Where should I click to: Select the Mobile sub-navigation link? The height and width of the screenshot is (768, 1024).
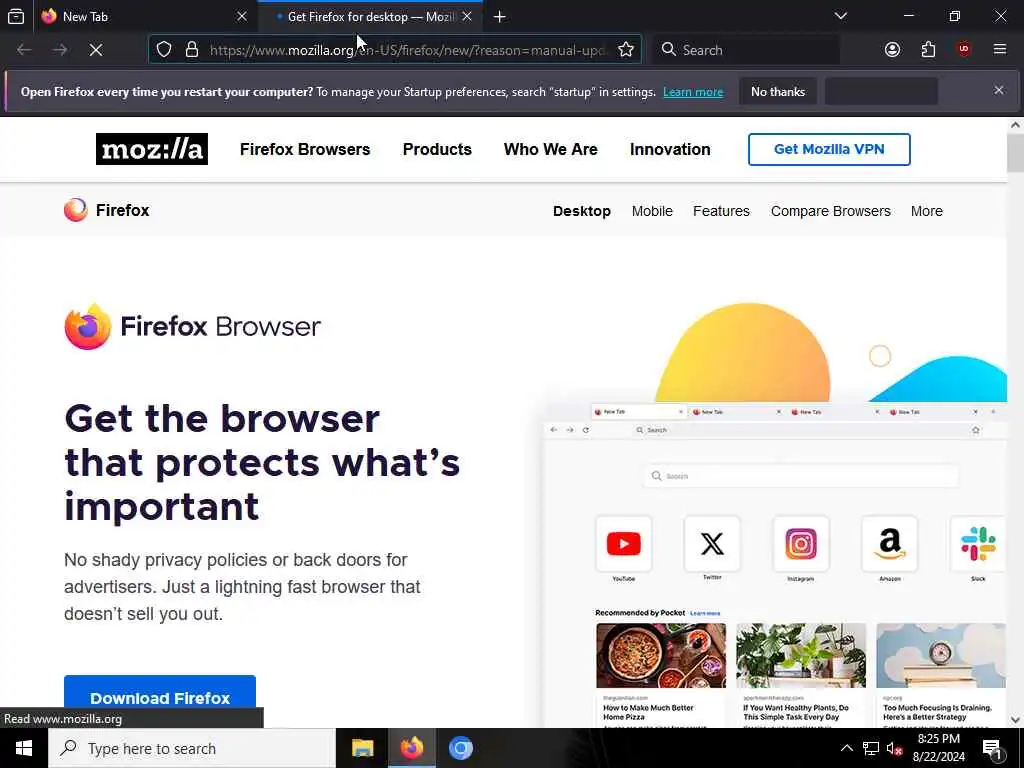pyautogui.click(x=652, y=211)
